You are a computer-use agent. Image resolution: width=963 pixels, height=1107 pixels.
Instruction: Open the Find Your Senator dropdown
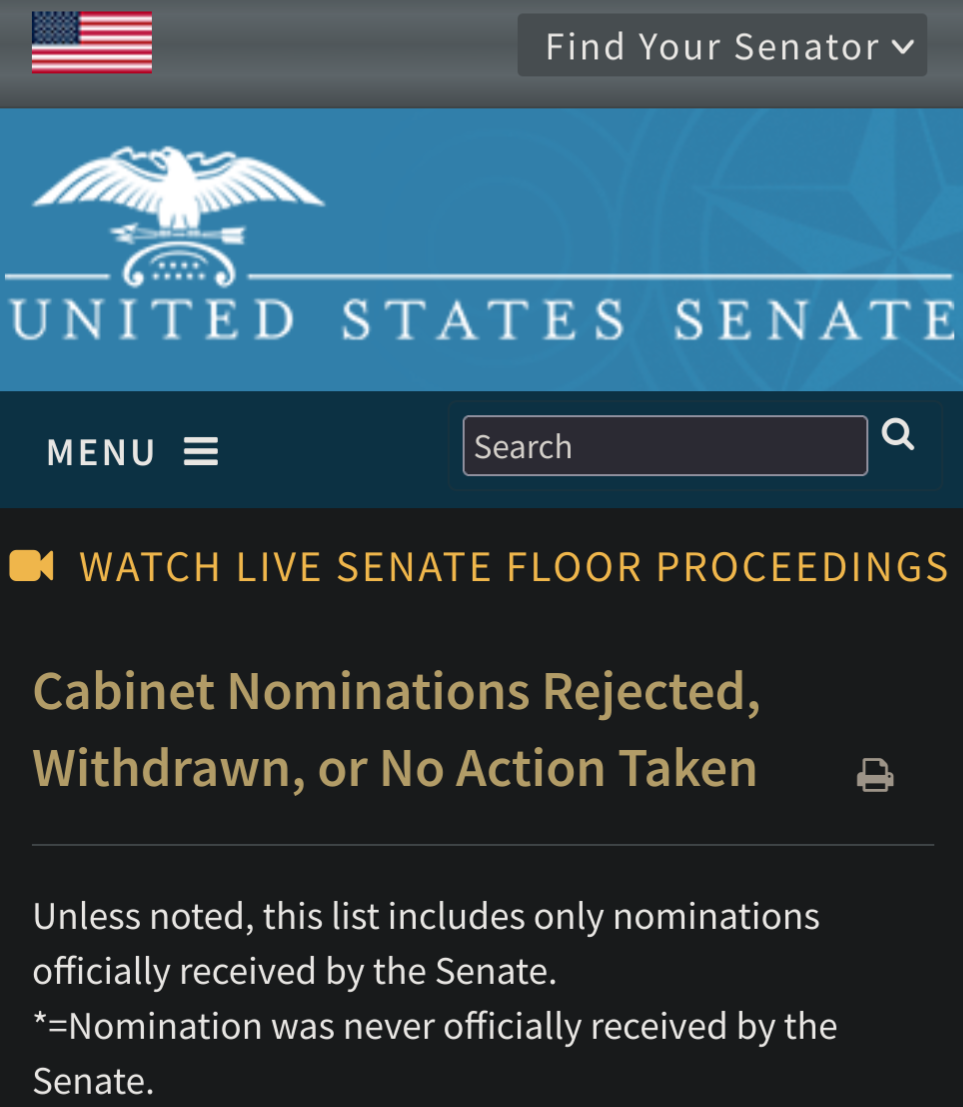pos(722,45)
